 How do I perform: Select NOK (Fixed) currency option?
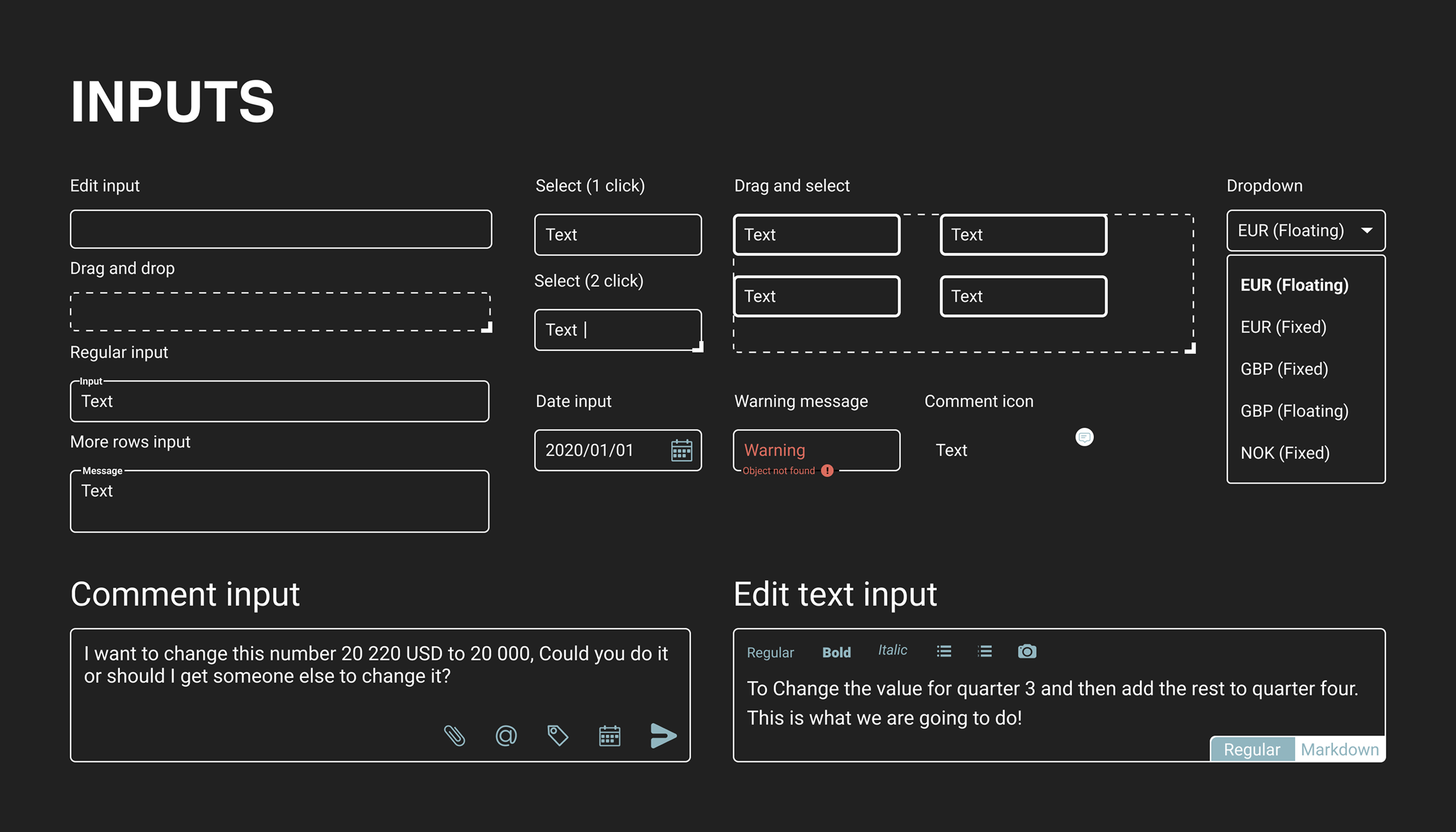pyautogui.click(x=1285, y=453)
